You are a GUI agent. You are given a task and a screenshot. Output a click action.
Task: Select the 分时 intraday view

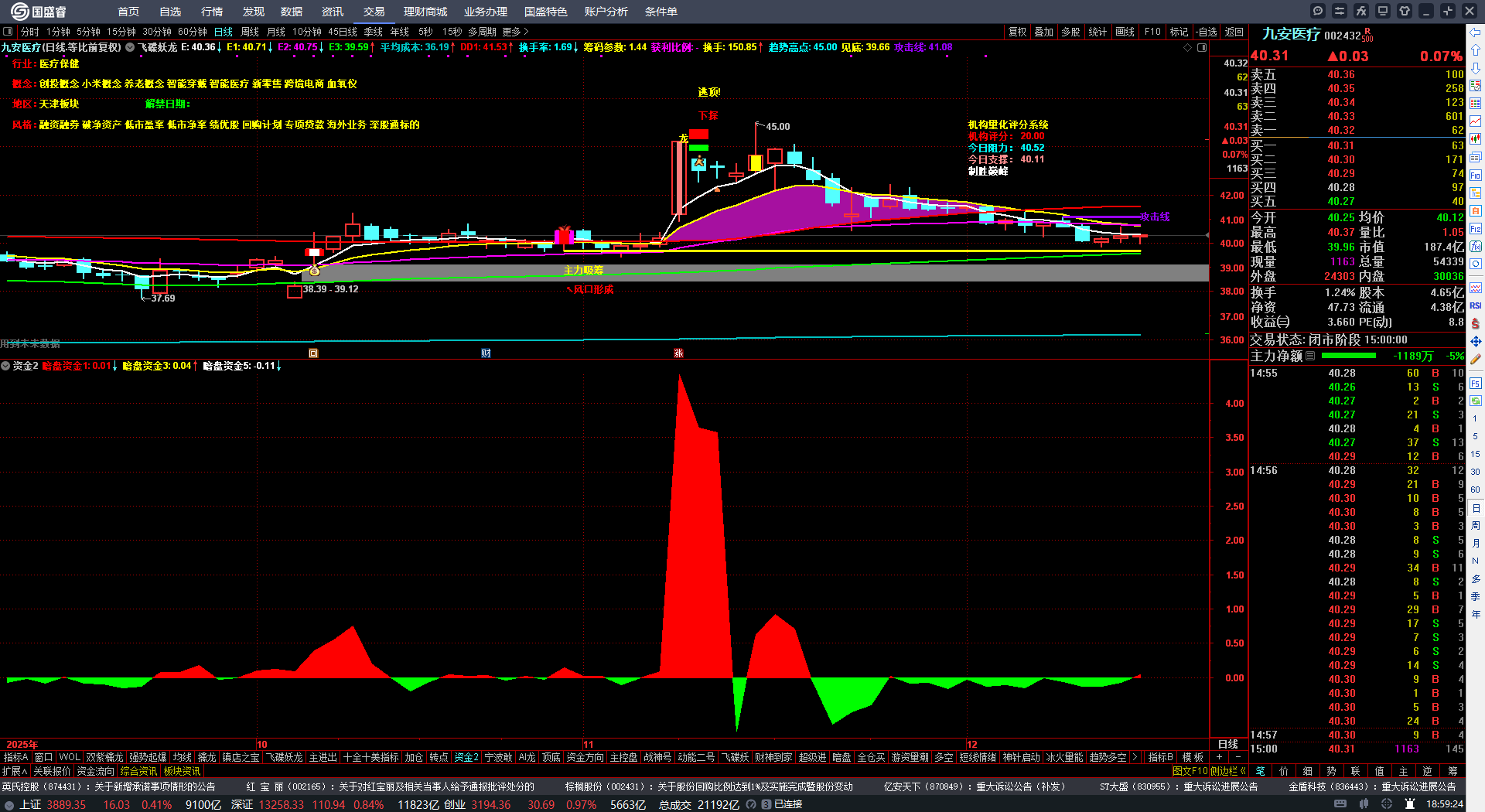point(30,32)
